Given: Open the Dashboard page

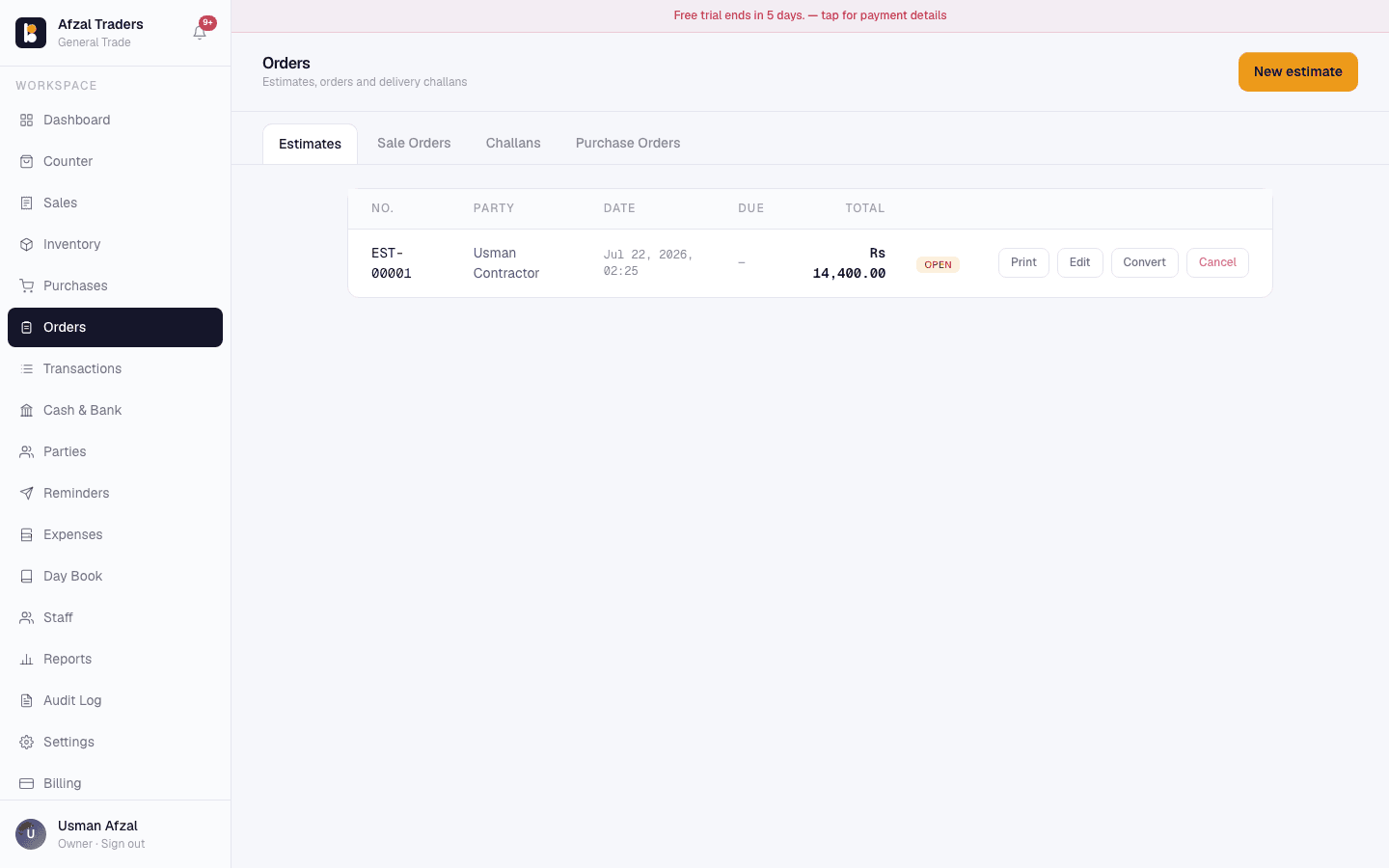Looking at the screenshot, I should pos(115,121).
